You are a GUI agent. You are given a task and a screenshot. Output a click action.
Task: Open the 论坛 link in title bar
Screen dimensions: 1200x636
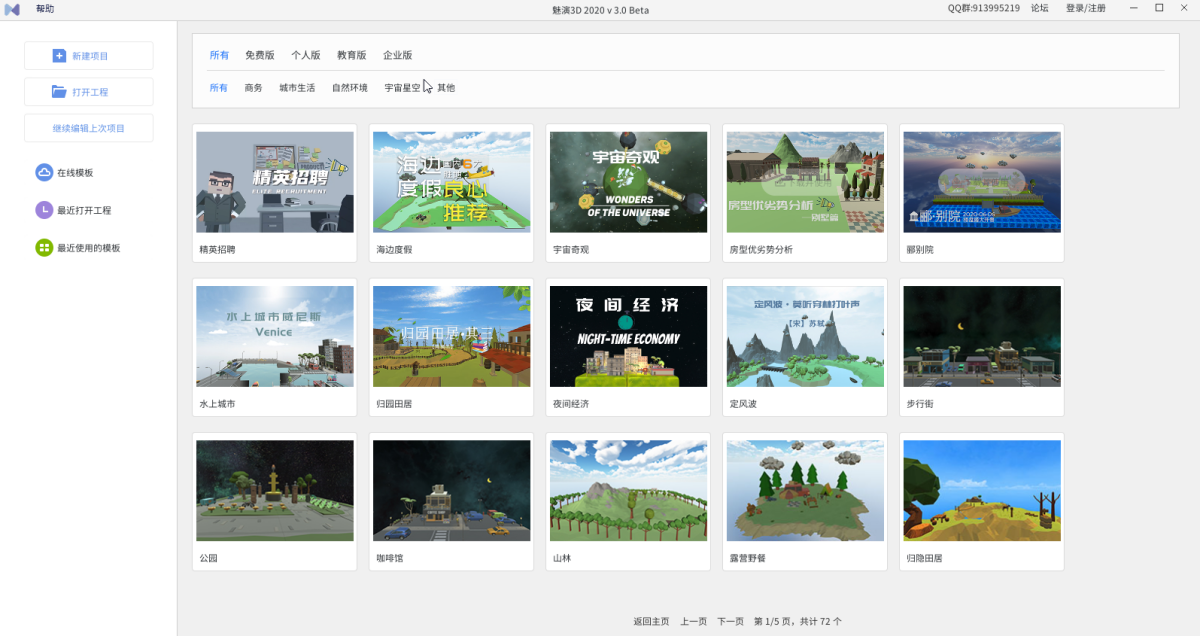[x=1039, y=8]
